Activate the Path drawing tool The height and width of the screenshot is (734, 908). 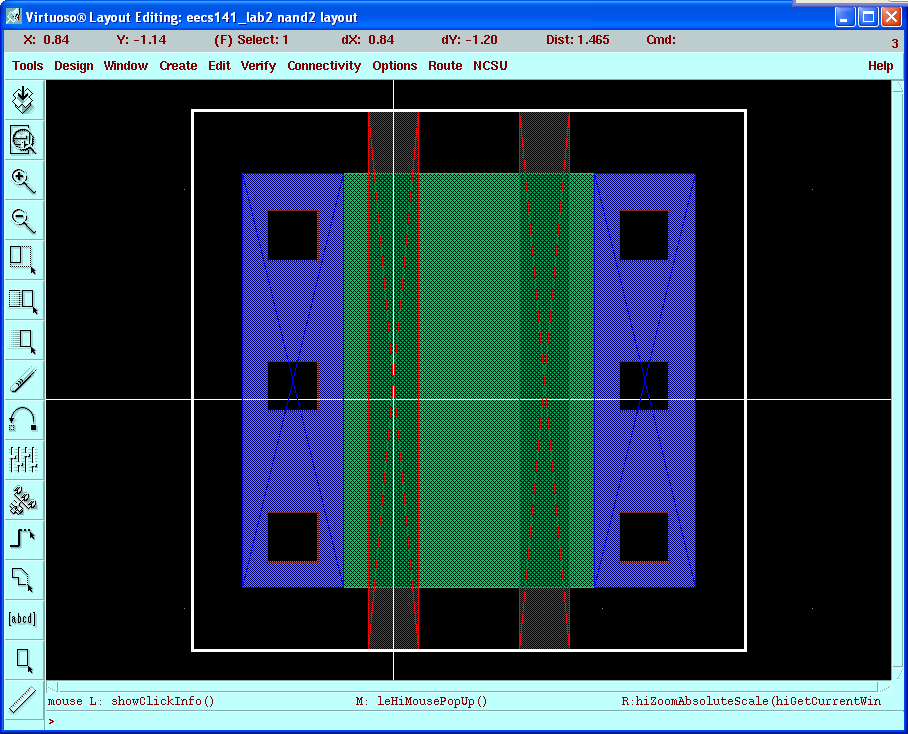23,539
